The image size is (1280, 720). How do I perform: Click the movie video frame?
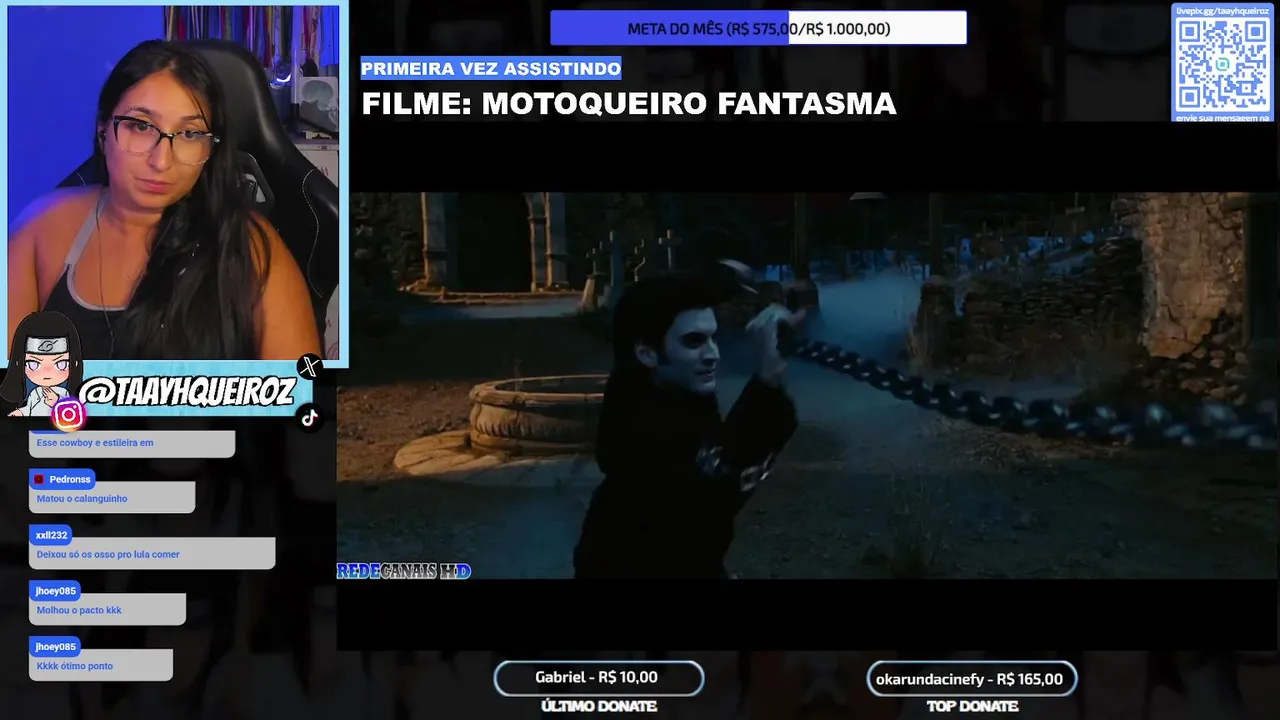click(808, 385)
